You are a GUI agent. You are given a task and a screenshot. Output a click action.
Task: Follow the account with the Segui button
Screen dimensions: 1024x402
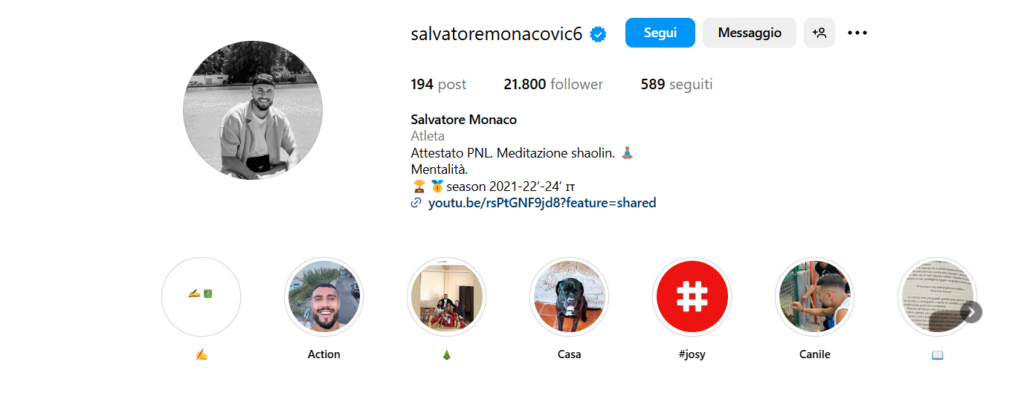[660, 33]
